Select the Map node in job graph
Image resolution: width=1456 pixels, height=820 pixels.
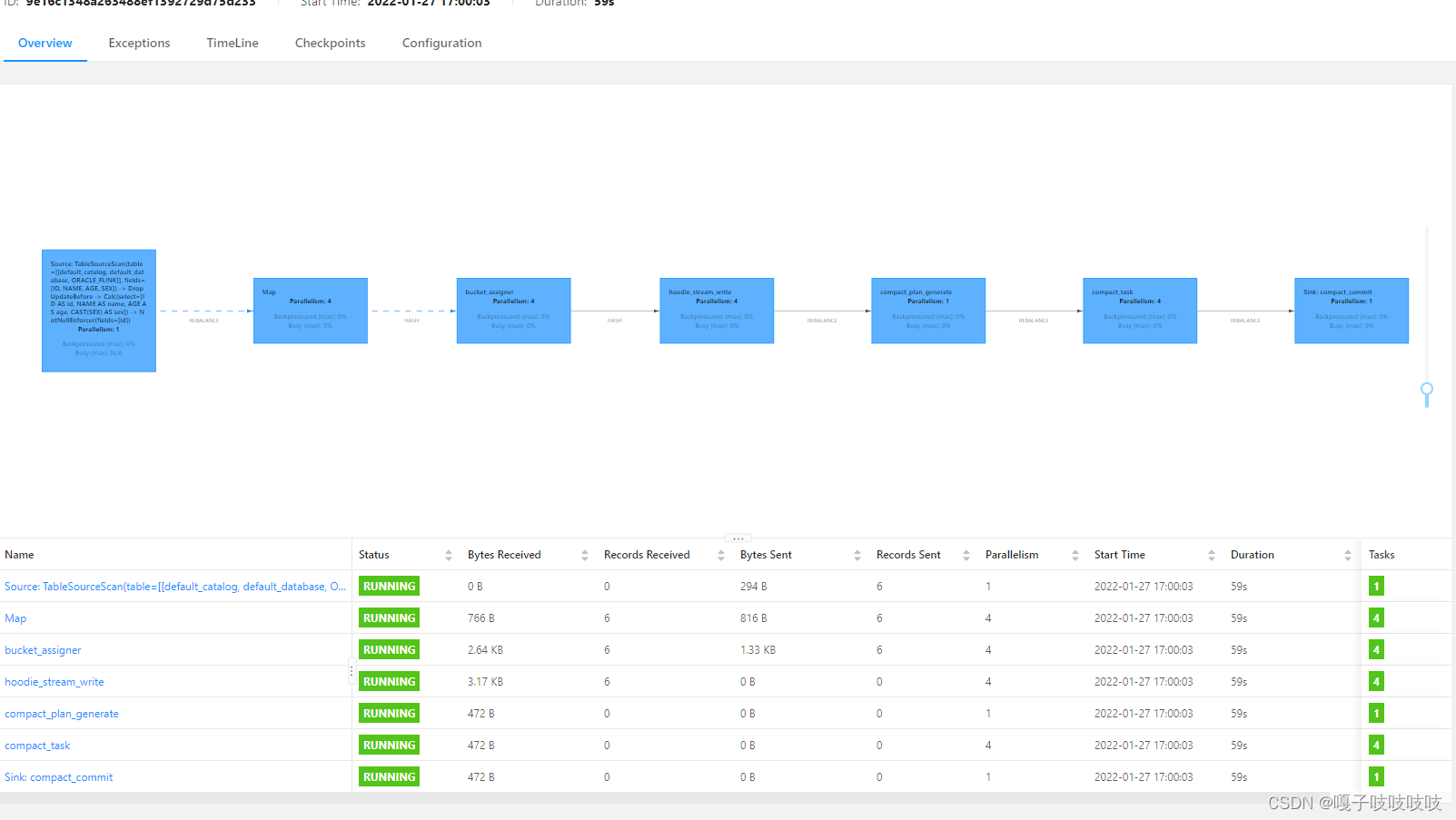(x=311, y=311)
